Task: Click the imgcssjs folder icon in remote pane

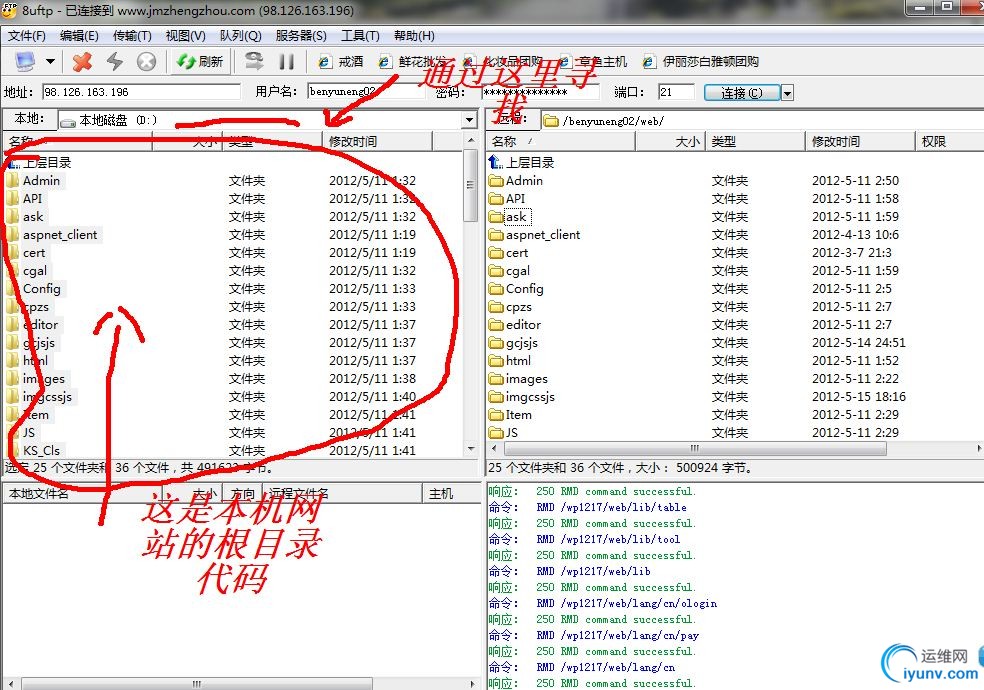Action: click(x=496, y=397)
